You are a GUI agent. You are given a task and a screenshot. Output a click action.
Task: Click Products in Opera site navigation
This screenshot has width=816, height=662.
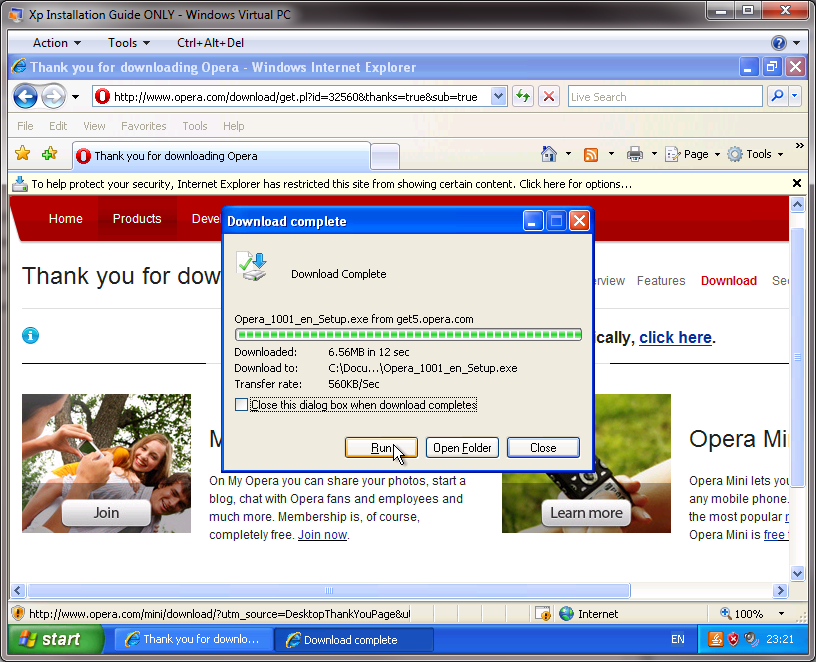pyautogui.click(x=137, y=219)
